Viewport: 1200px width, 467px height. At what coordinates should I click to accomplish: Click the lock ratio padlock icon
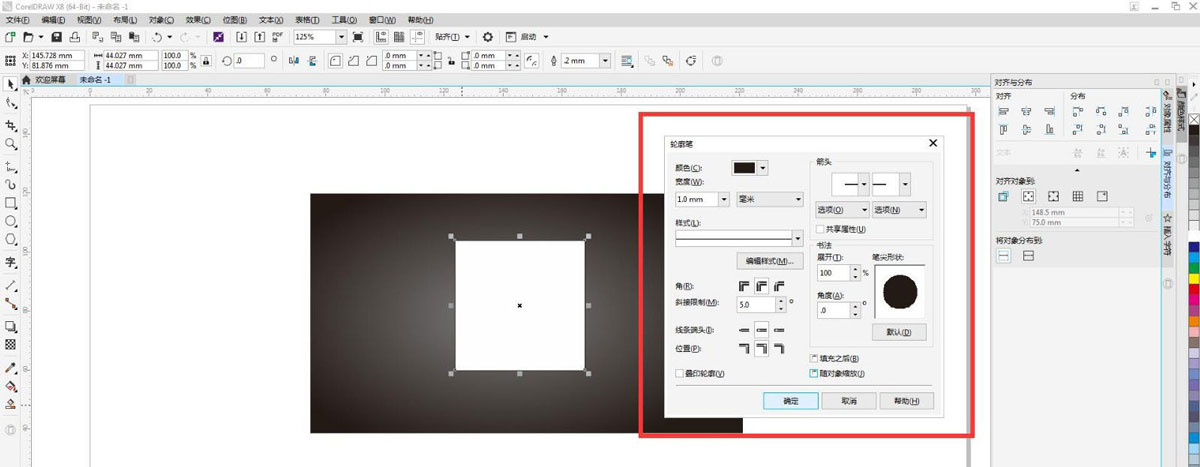pyautogui.click(x=205, y=61)
